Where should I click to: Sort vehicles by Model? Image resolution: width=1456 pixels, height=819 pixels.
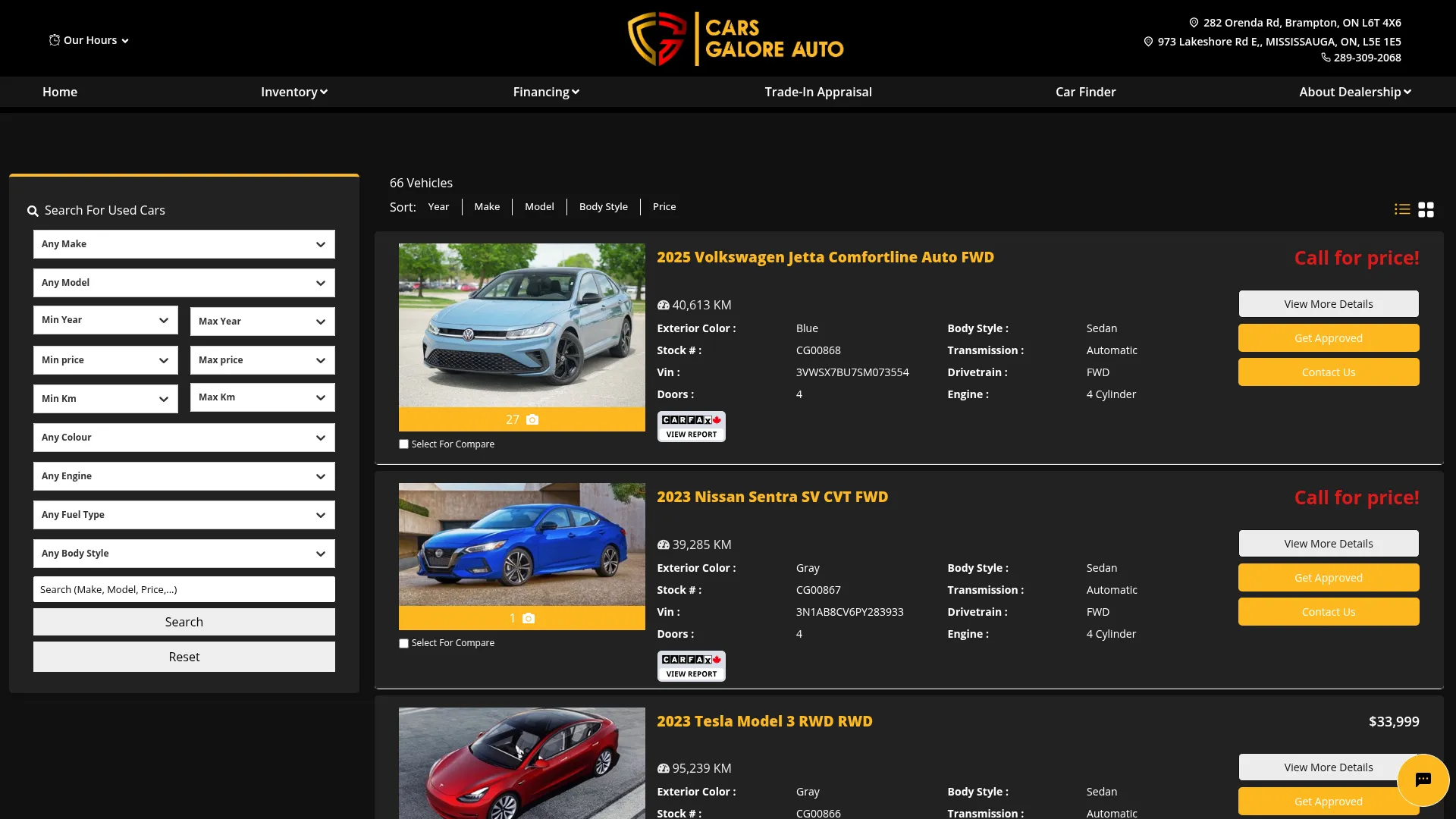(539, 207)
